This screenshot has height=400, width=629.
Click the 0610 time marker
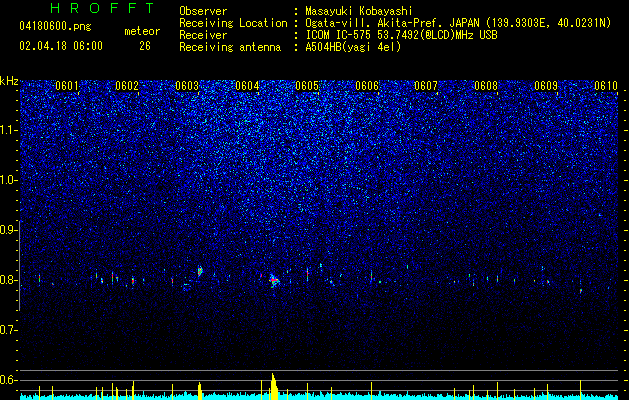coord(606,86)
